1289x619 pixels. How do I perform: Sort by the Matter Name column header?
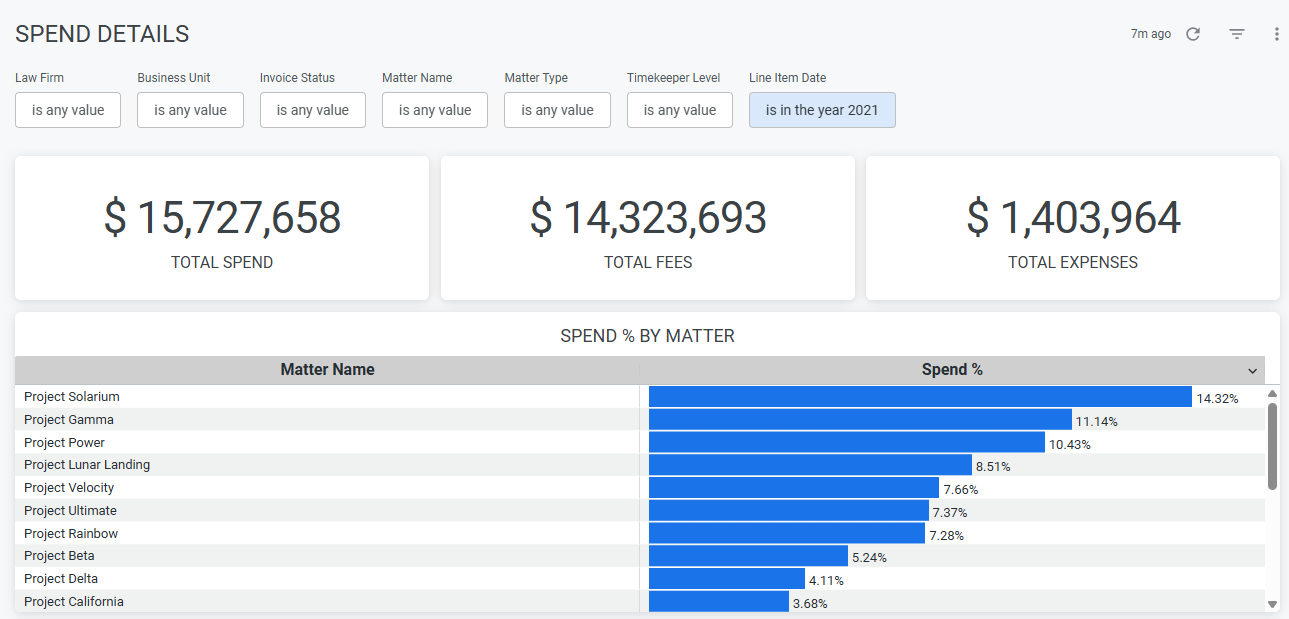pos(327,370)
